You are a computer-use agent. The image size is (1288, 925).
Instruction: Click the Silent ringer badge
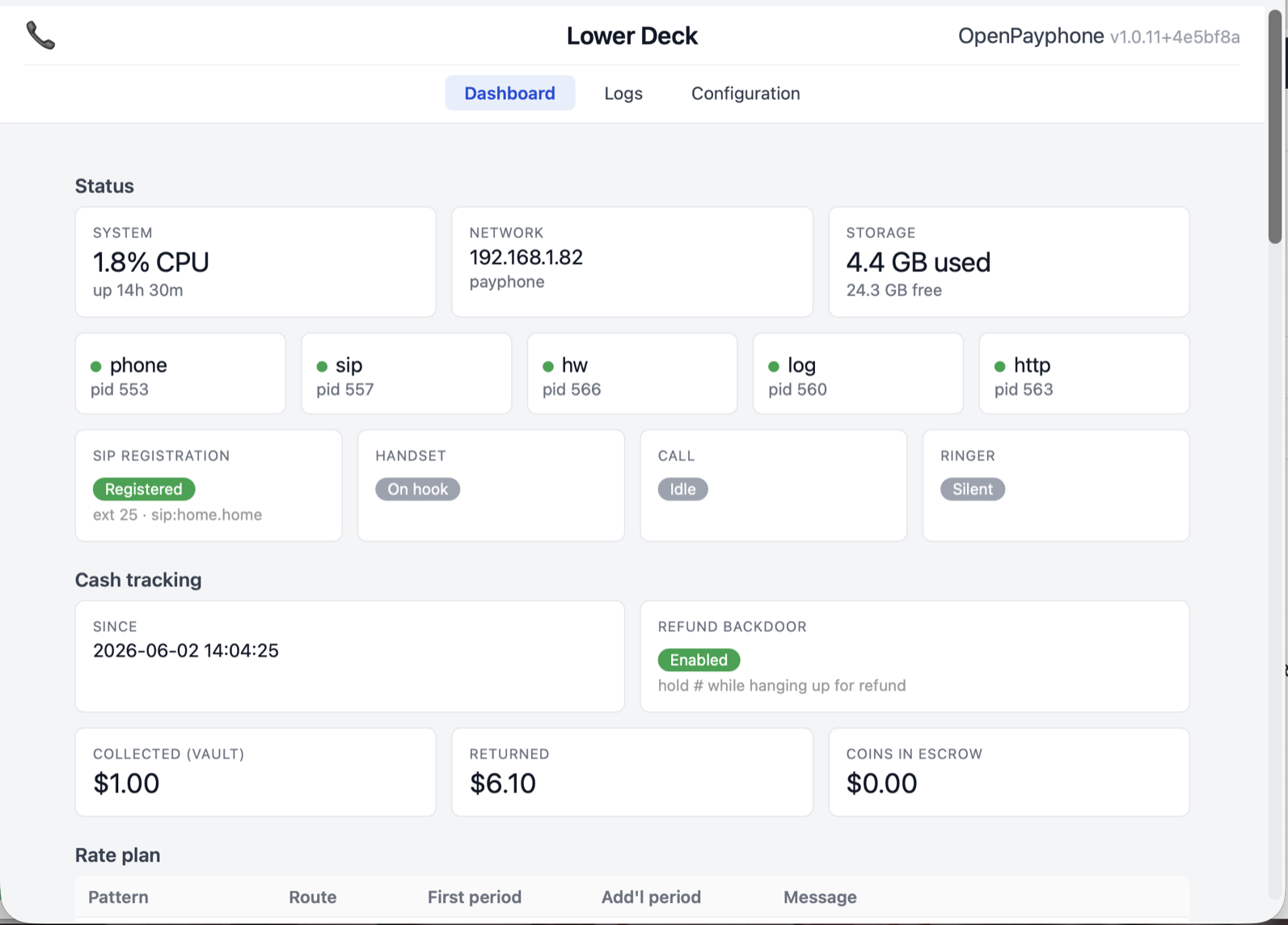pyautogui.click(x=973, y=489)
